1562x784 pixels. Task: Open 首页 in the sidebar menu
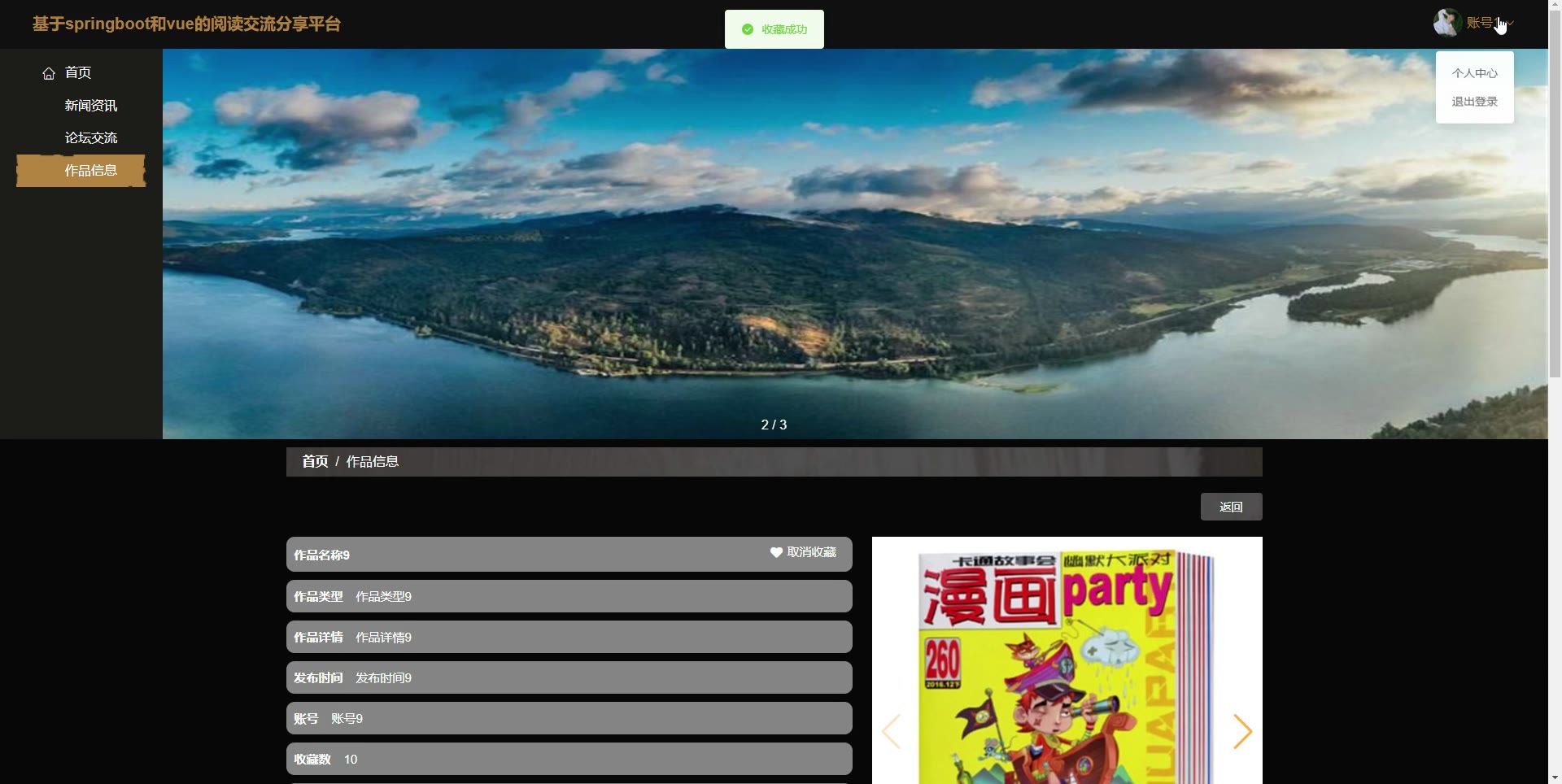[x=78, y=72]
